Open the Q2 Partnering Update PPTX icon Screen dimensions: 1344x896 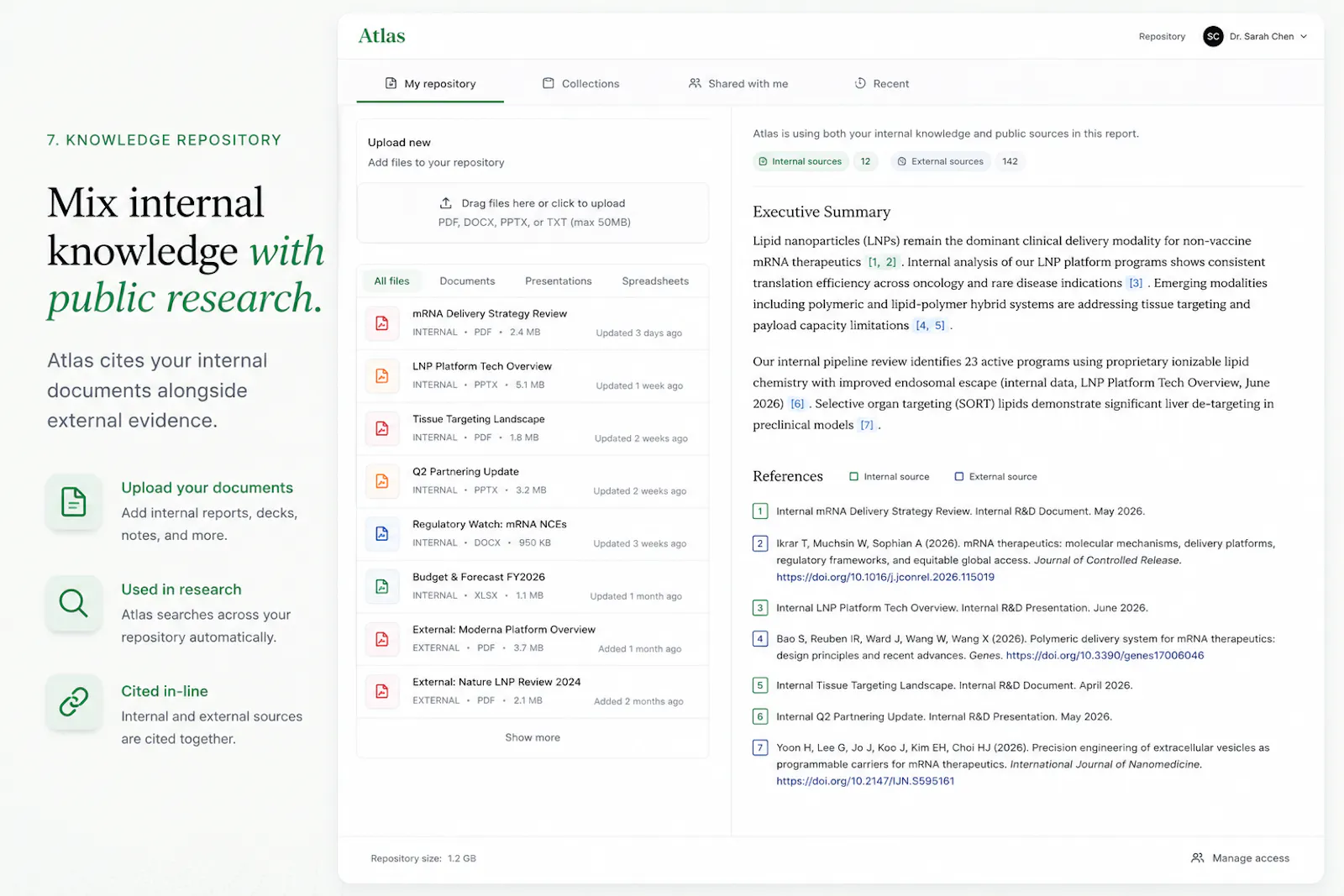click(x=381, y=481)
